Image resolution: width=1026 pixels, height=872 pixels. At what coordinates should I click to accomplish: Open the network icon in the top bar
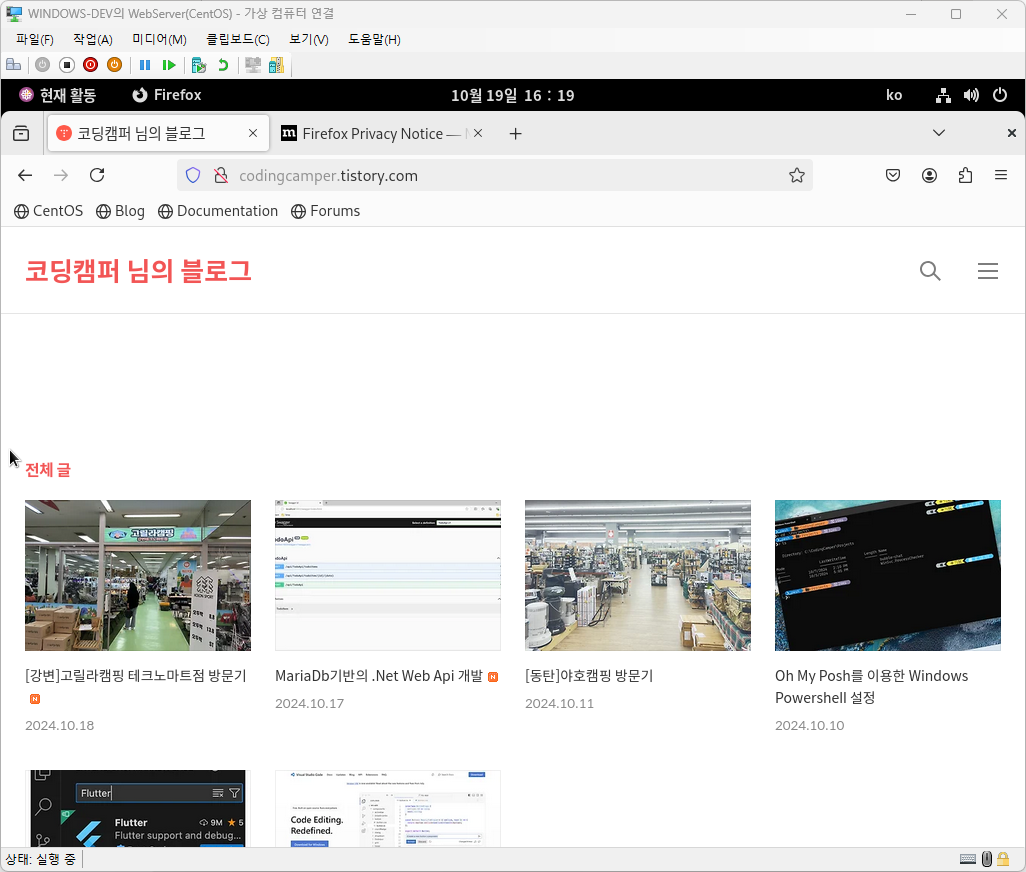click(x=943, y=95)
